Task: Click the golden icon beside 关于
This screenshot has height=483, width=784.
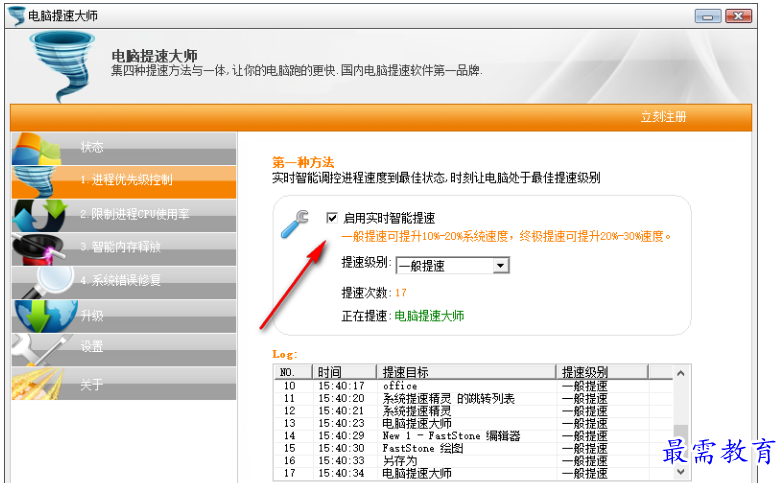Action: click(38, 384)
